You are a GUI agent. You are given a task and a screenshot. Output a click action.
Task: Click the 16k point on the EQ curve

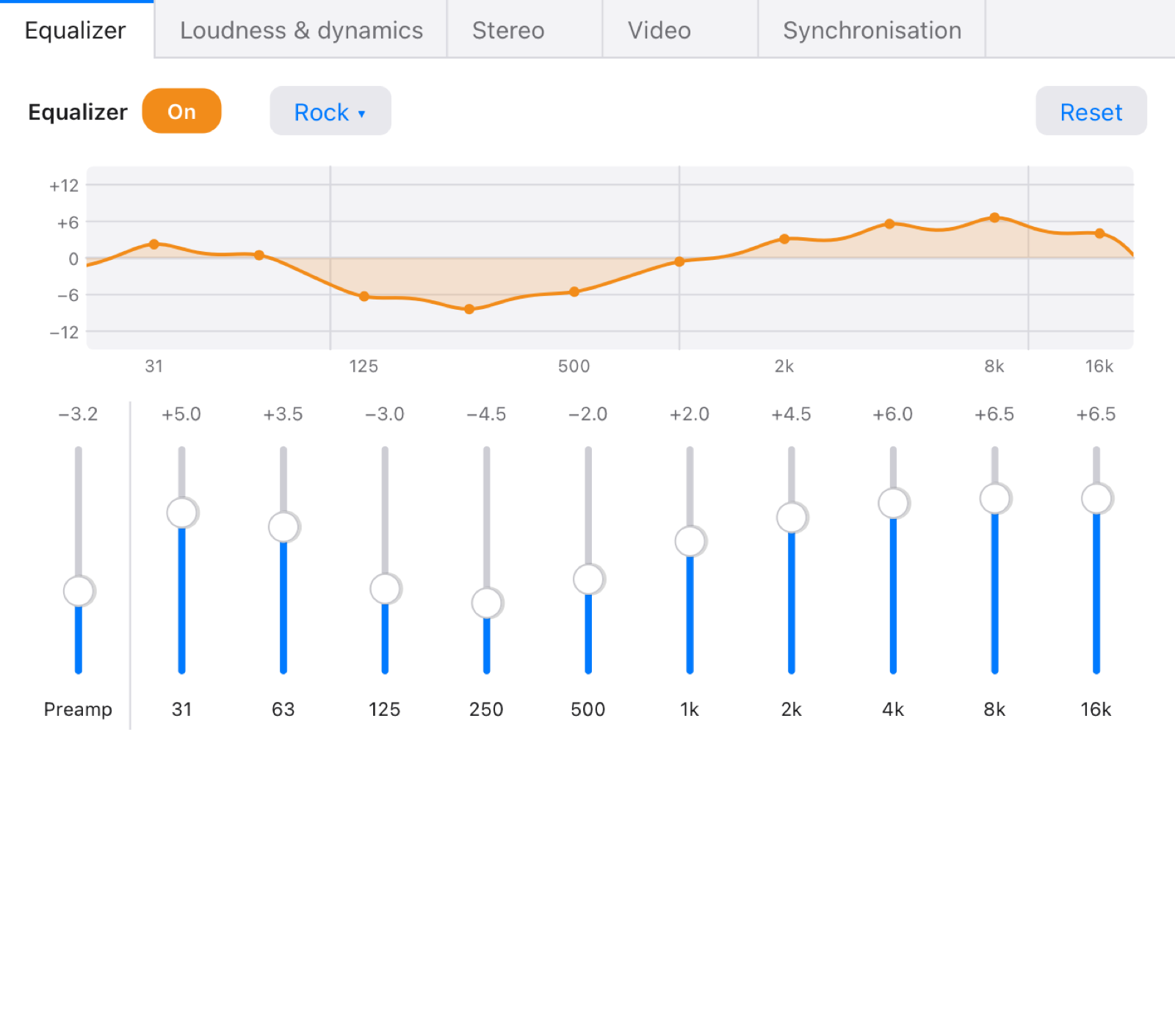[x=1099, y=233]
